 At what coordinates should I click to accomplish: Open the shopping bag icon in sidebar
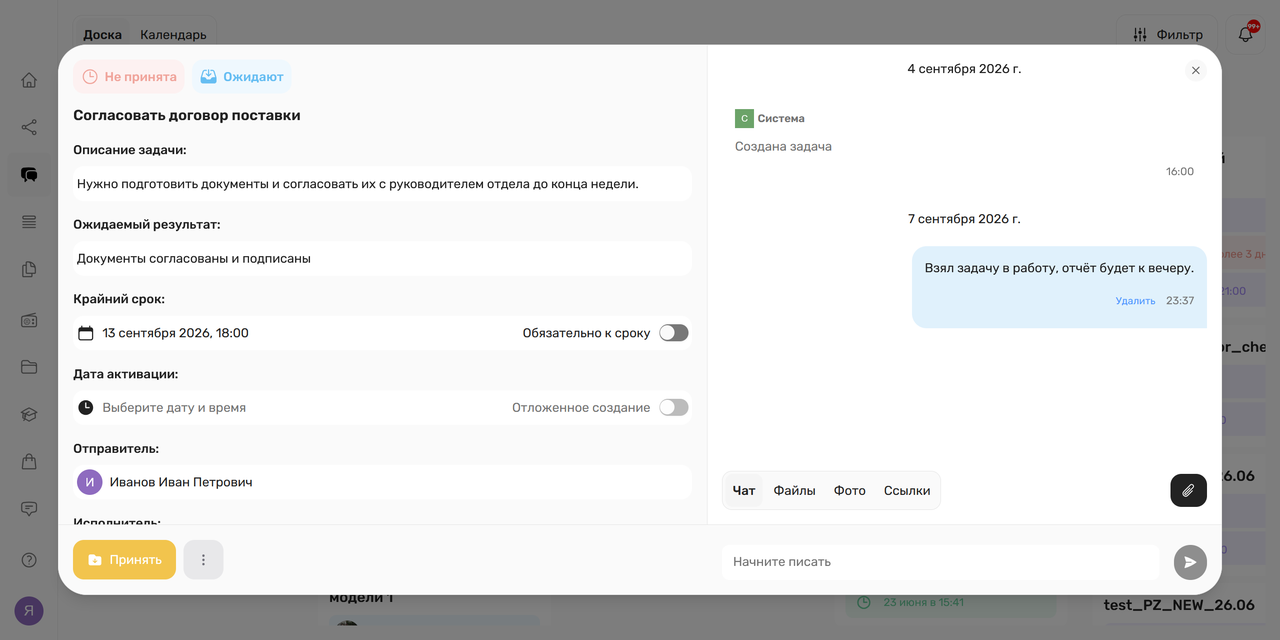tap(29, 461)
